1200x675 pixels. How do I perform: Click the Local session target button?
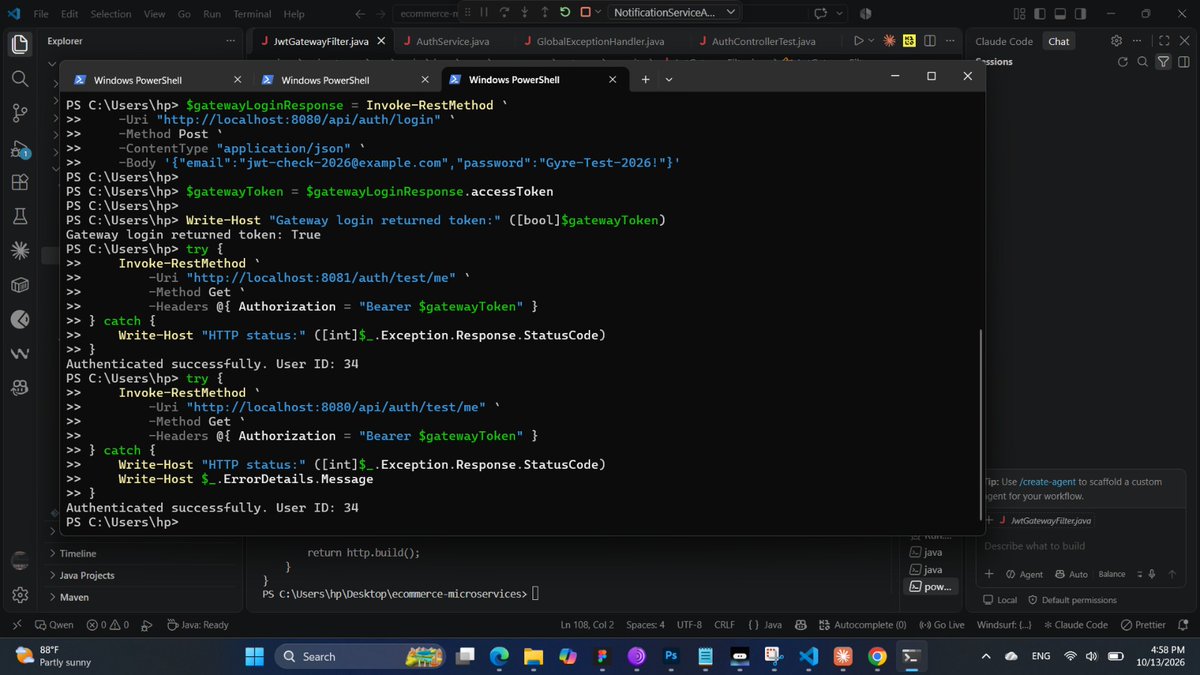pyautogui.click(x=999, y=600)
